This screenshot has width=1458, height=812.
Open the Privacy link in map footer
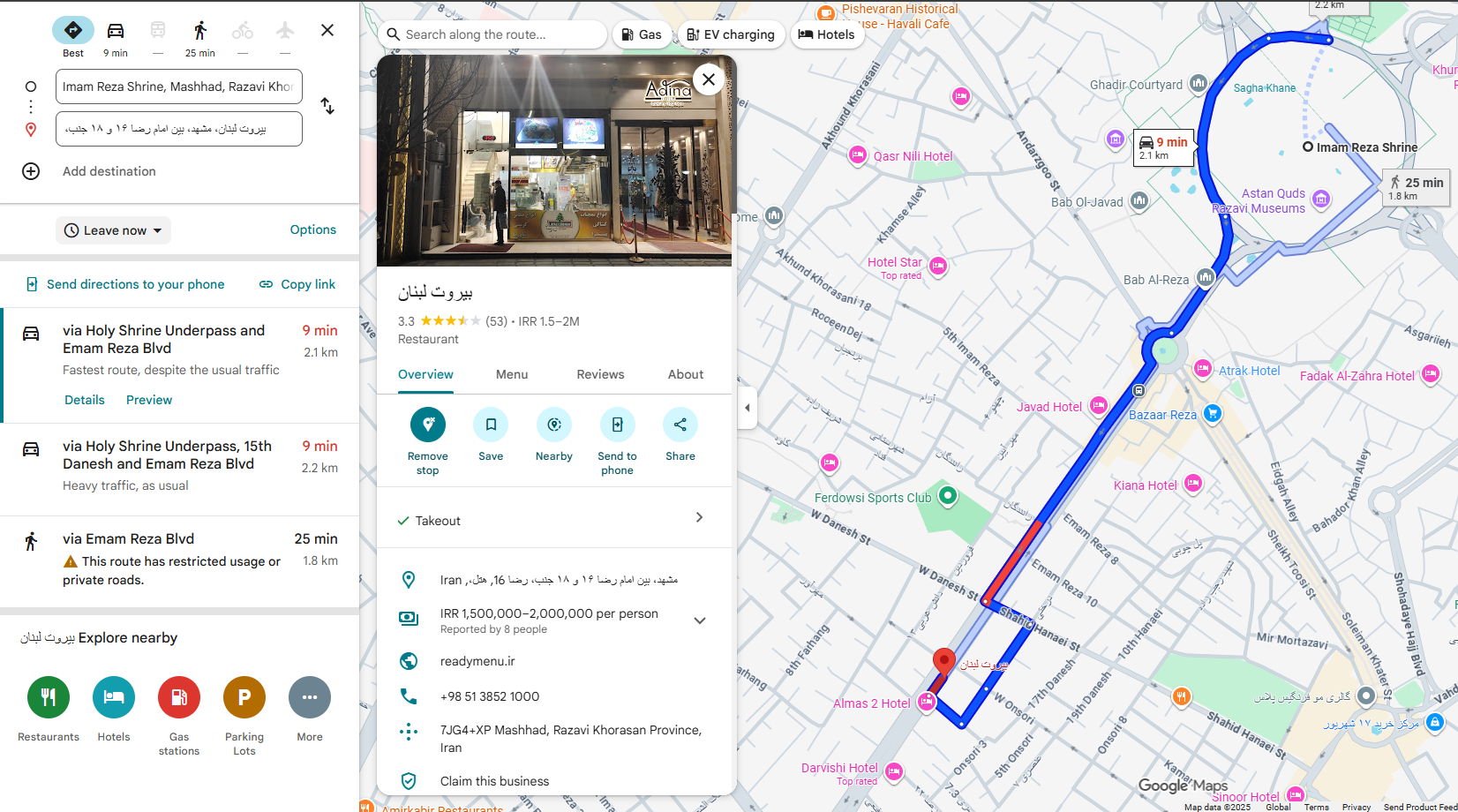(x=1357, y=807)
